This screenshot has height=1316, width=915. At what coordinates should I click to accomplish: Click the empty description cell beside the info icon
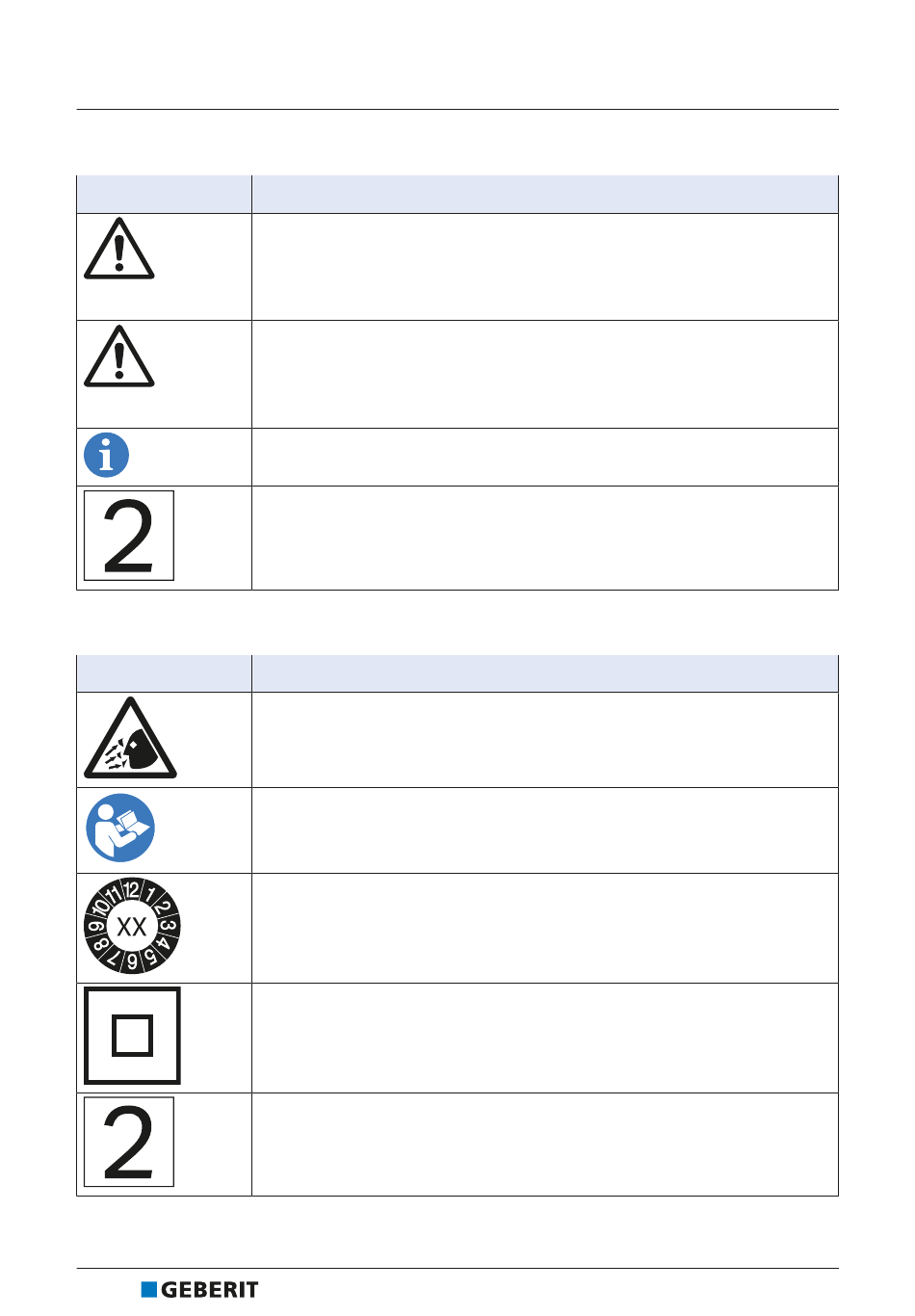pyautogui.click(x=545, y=457)
